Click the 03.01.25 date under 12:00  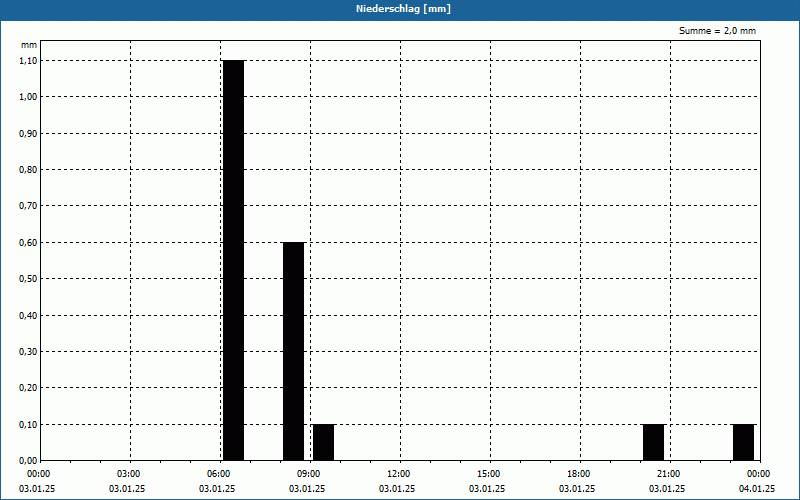point(397,489)
